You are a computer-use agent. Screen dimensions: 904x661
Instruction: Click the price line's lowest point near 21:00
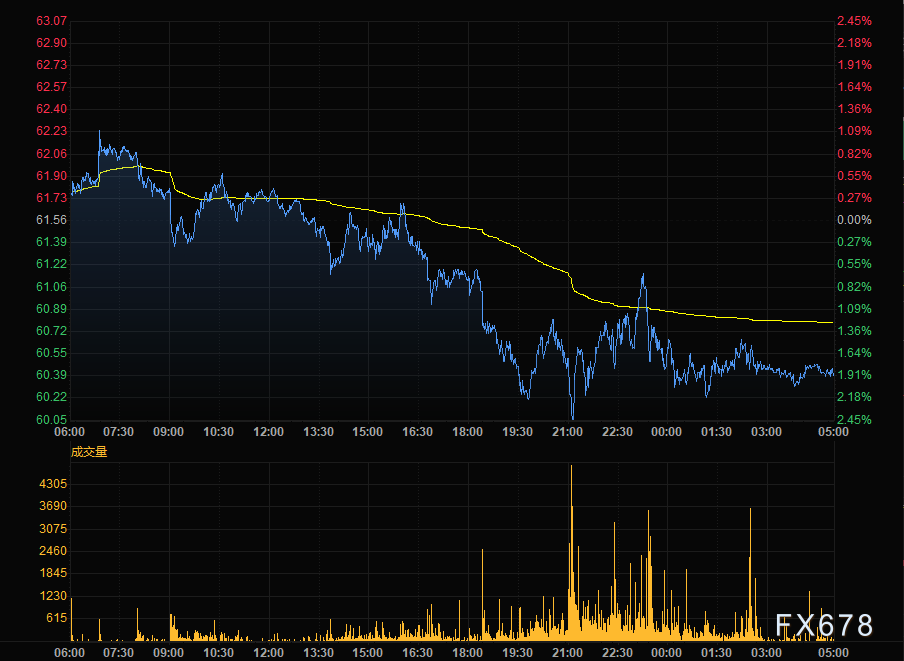(572, 417)
